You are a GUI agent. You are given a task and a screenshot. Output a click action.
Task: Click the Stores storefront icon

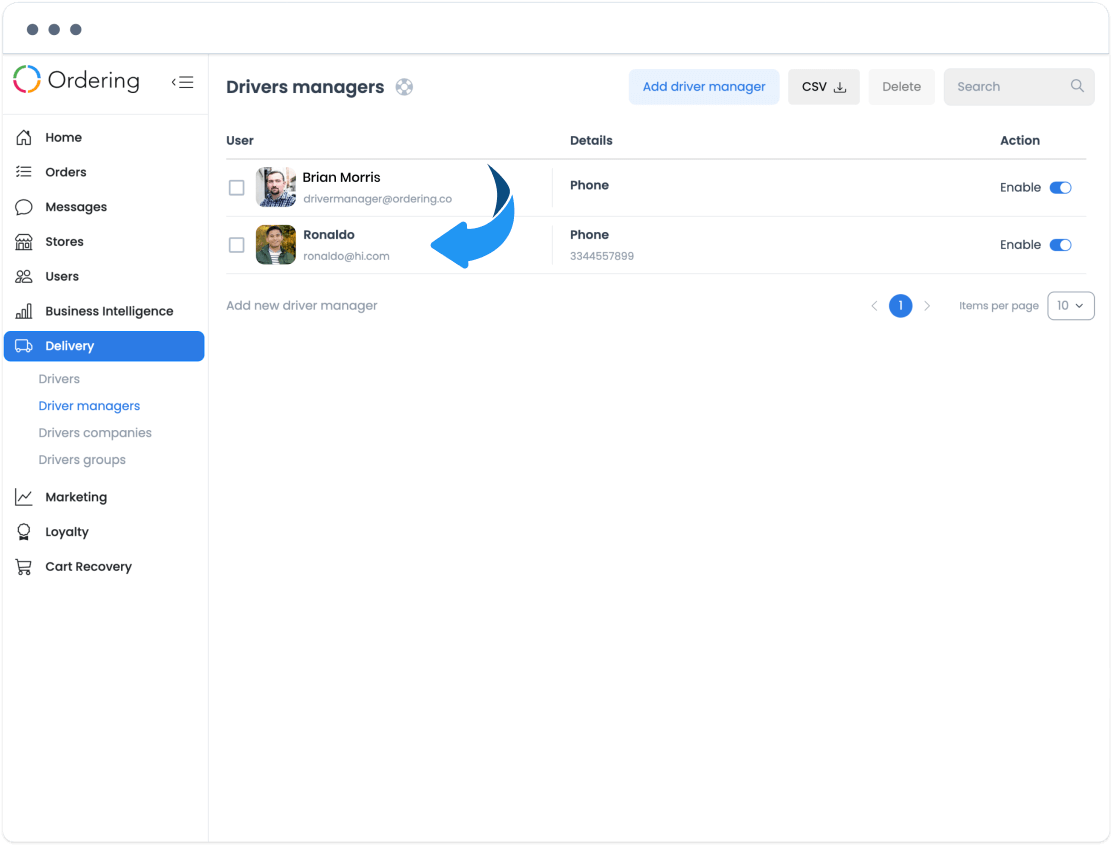[x=24, y=241]
